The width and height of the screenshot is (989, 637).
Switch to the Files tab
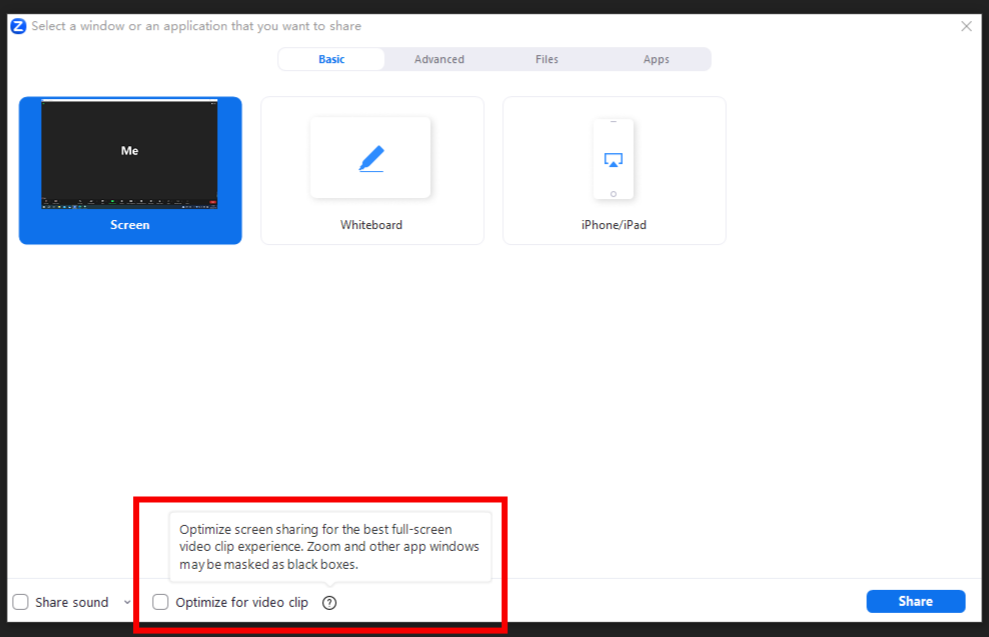[546, 59]
